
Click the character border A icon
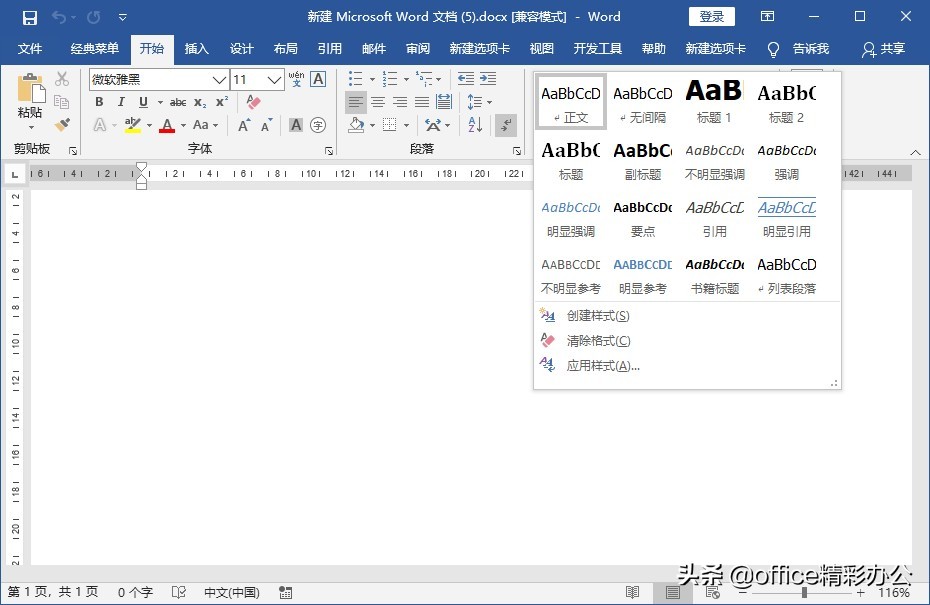coord(318,79)
